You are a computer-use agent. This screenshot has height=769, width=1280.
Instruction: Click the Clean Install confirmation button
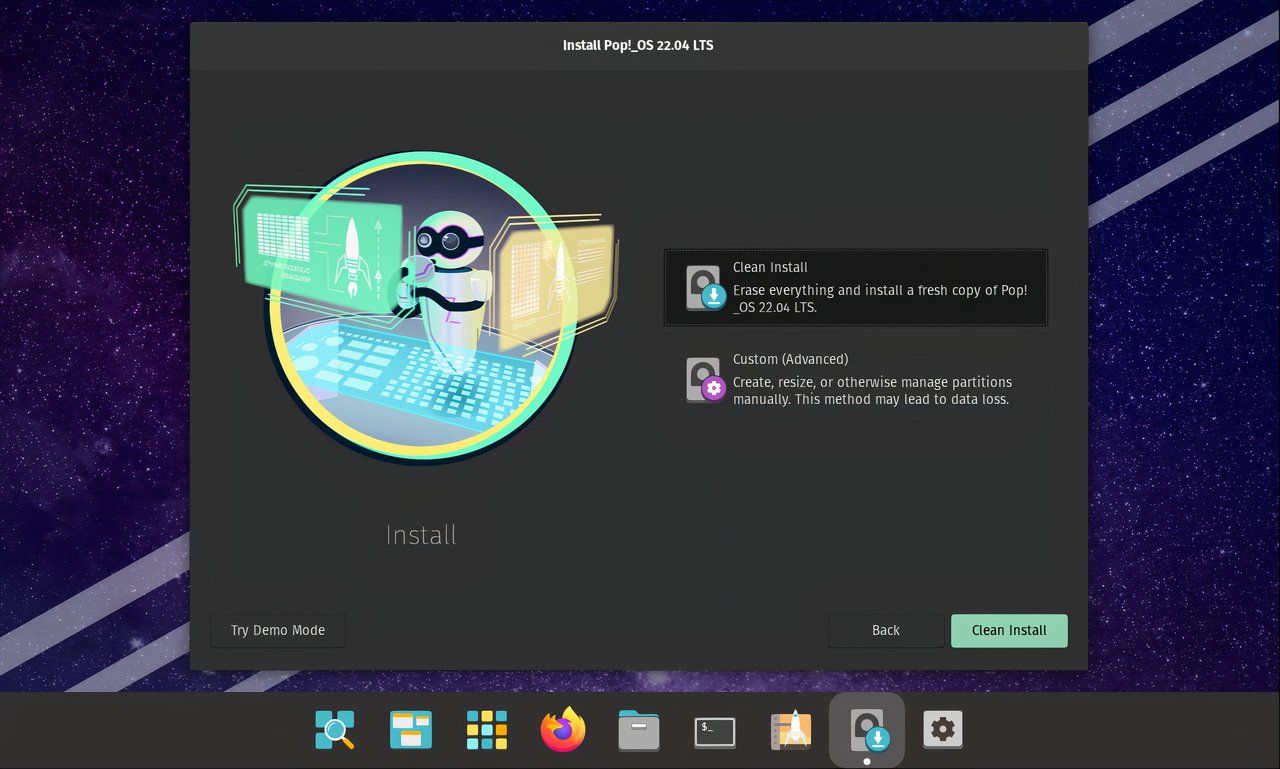(1009, 630)
